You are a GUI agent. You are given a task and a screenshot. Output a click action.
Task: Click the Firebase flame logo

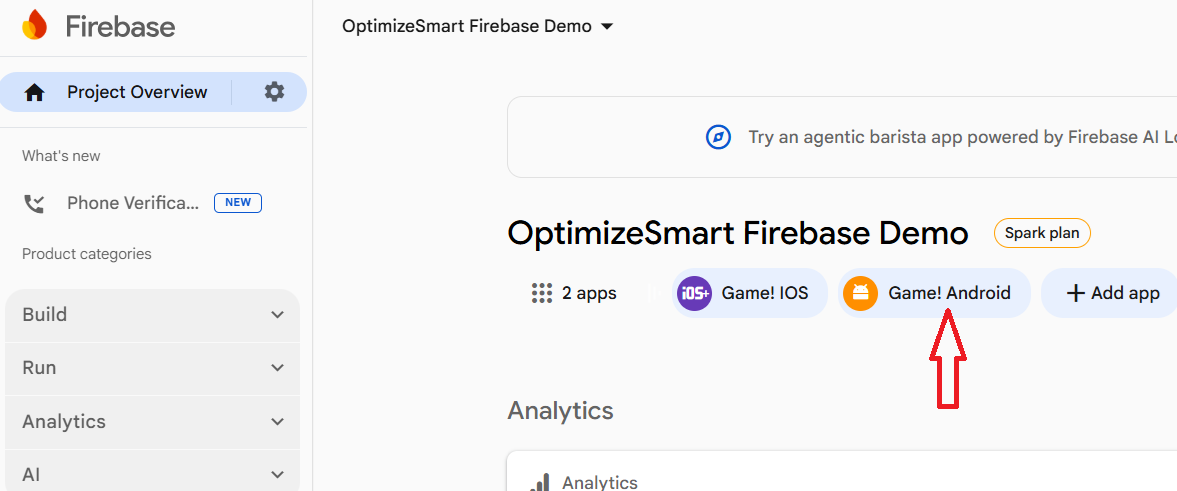(x=34, y=26)
